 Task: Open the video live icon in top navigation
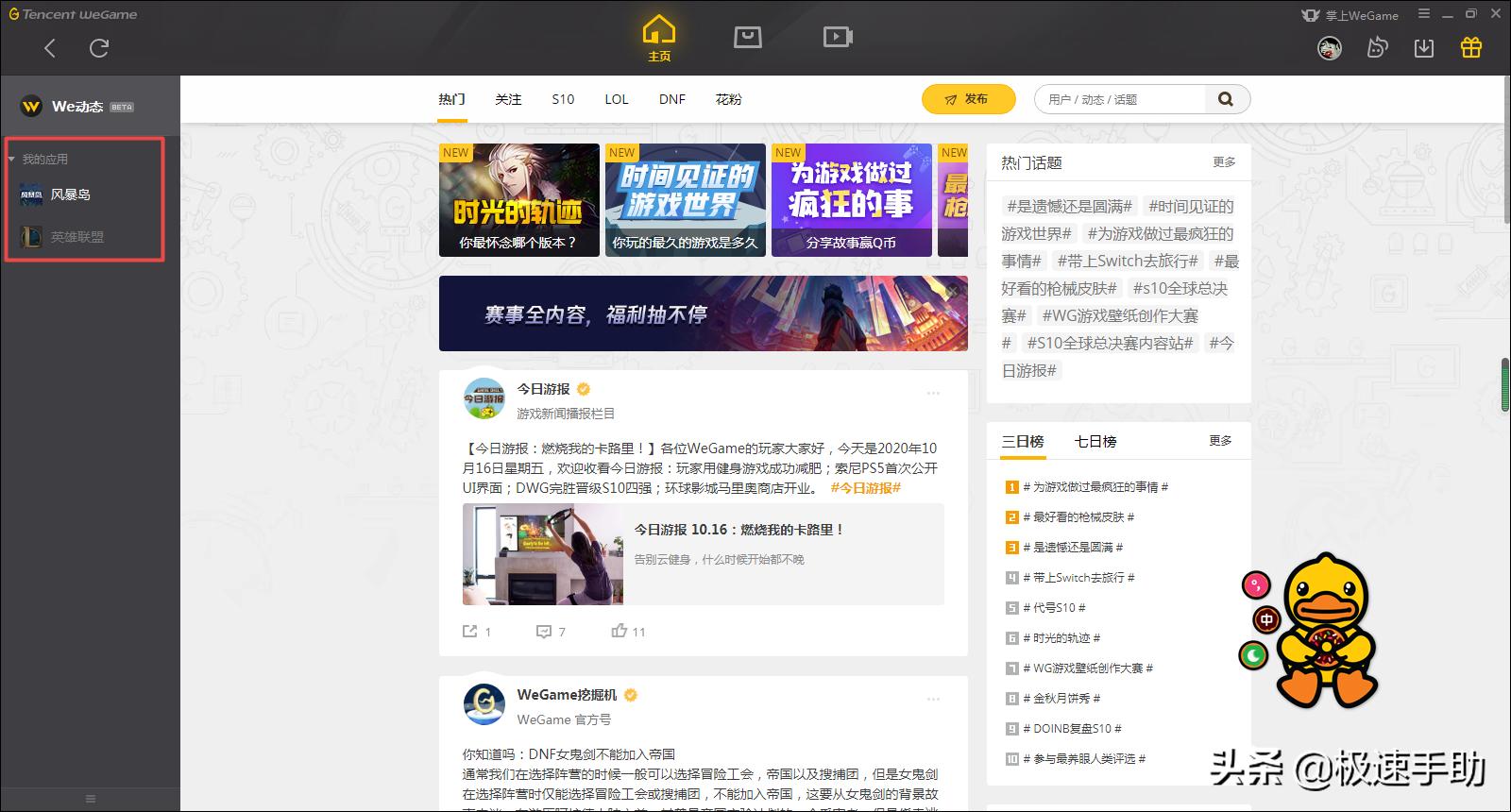click(x=838, y=37)
